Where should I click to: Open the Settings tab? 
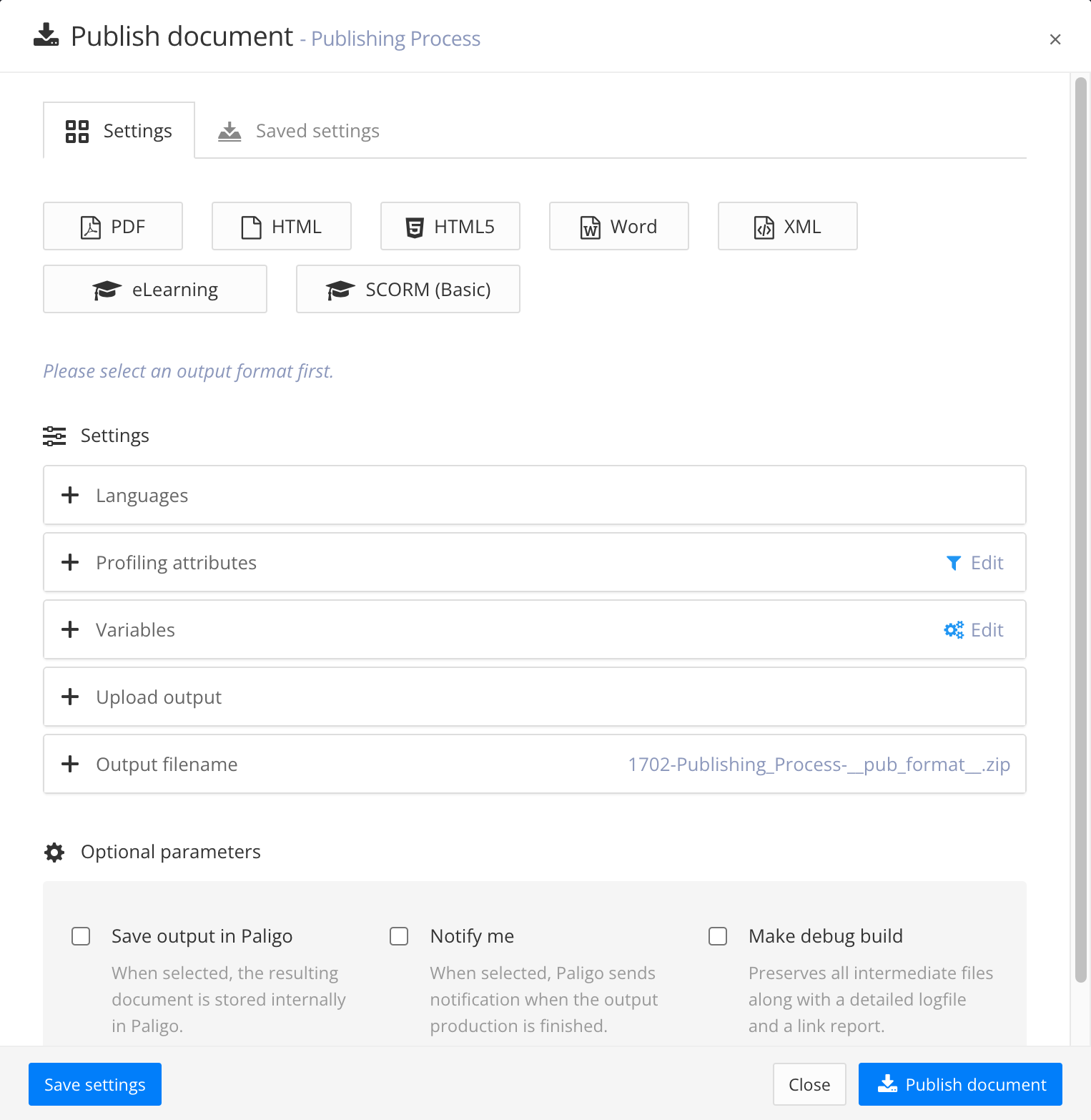pyautogui.click(x=119, y=130)
